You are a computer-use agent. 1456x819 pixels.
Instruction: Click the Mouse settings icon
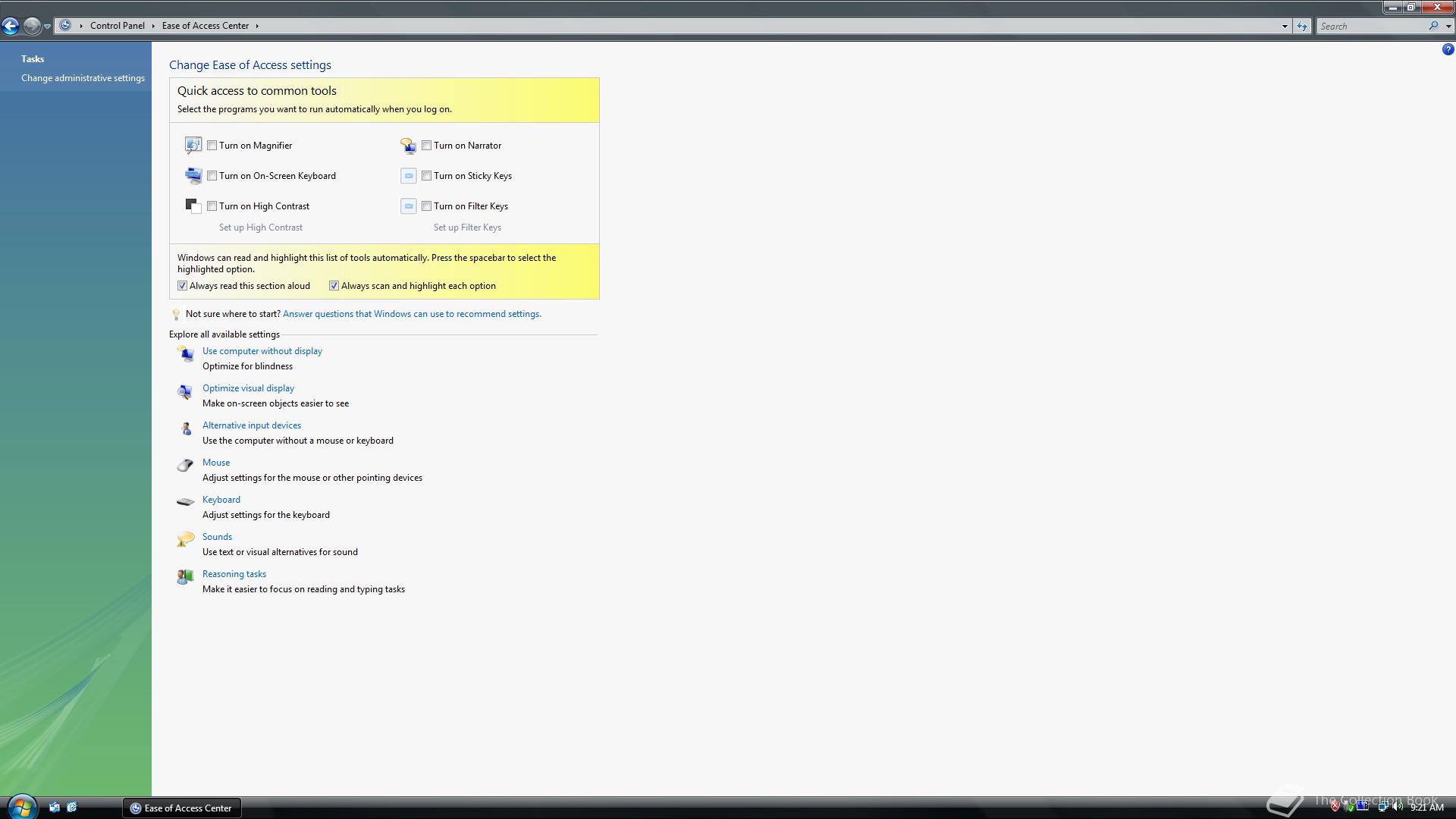pyautogui.click(x=185, y=465)
